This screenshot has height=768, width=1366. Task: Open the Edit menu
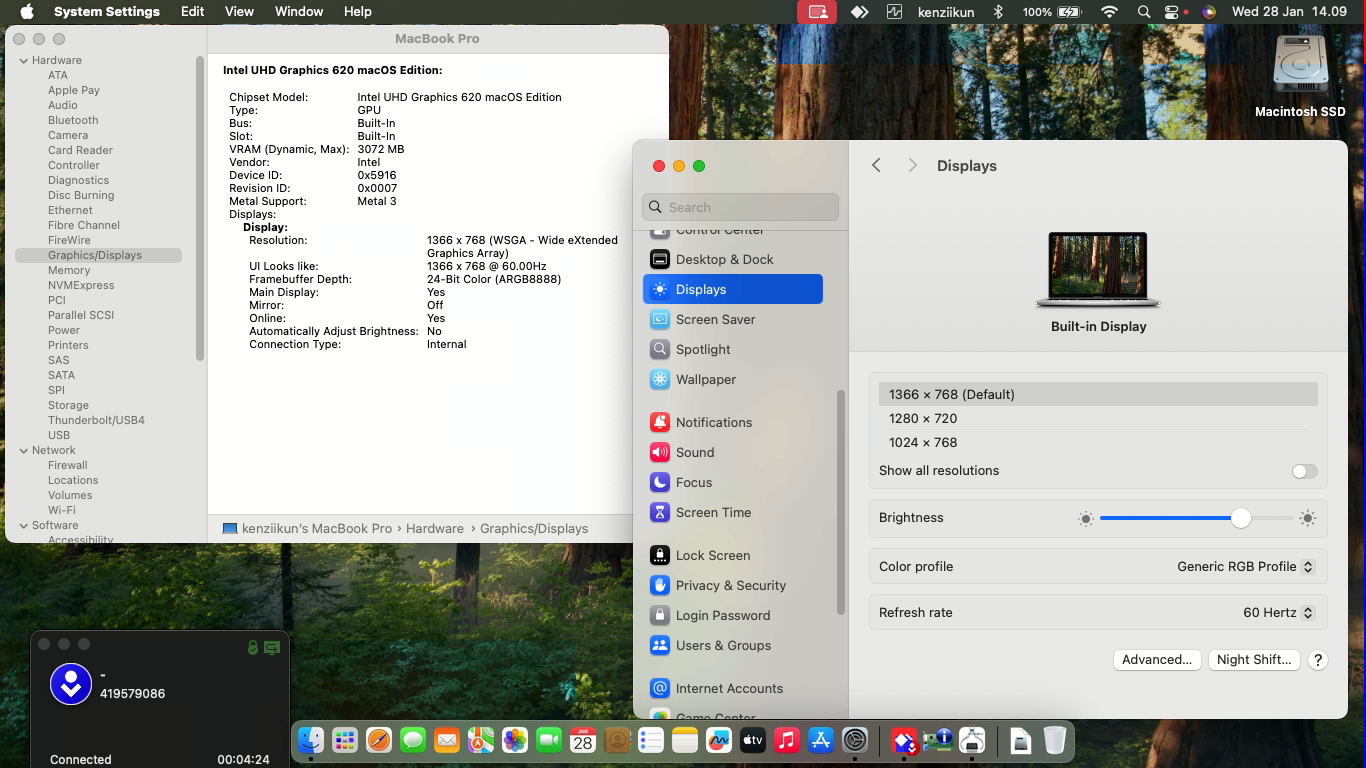tap(193, 12)
